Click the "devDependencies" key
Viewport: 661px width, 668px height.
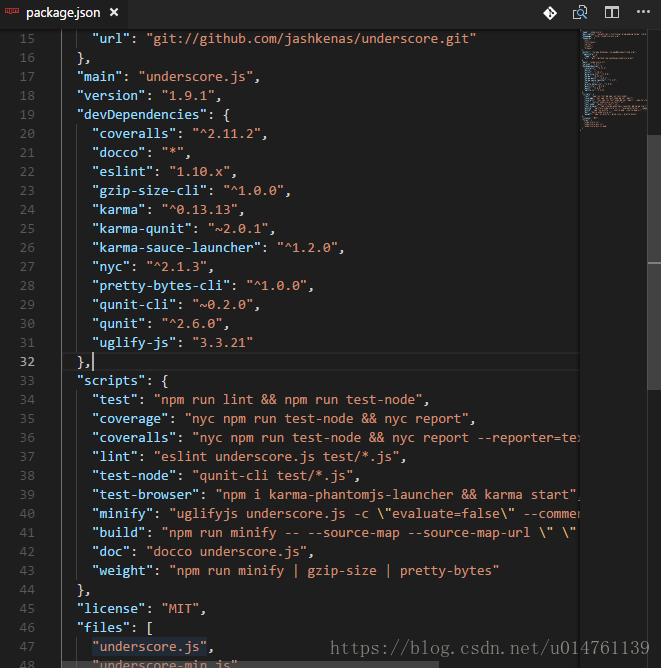pyautogui.click(x=142, y=115)
